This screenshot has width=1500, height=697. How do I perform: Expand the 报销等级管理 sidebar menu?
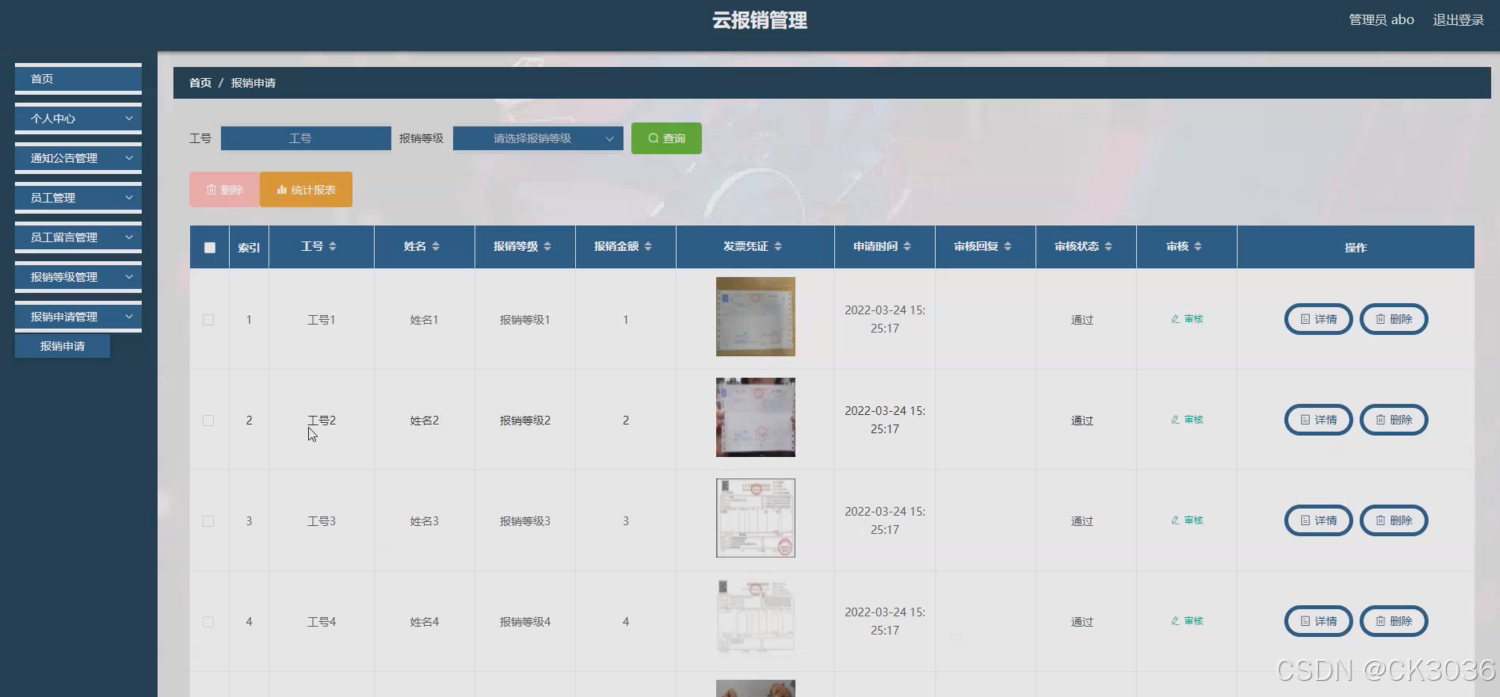point(78,277)
